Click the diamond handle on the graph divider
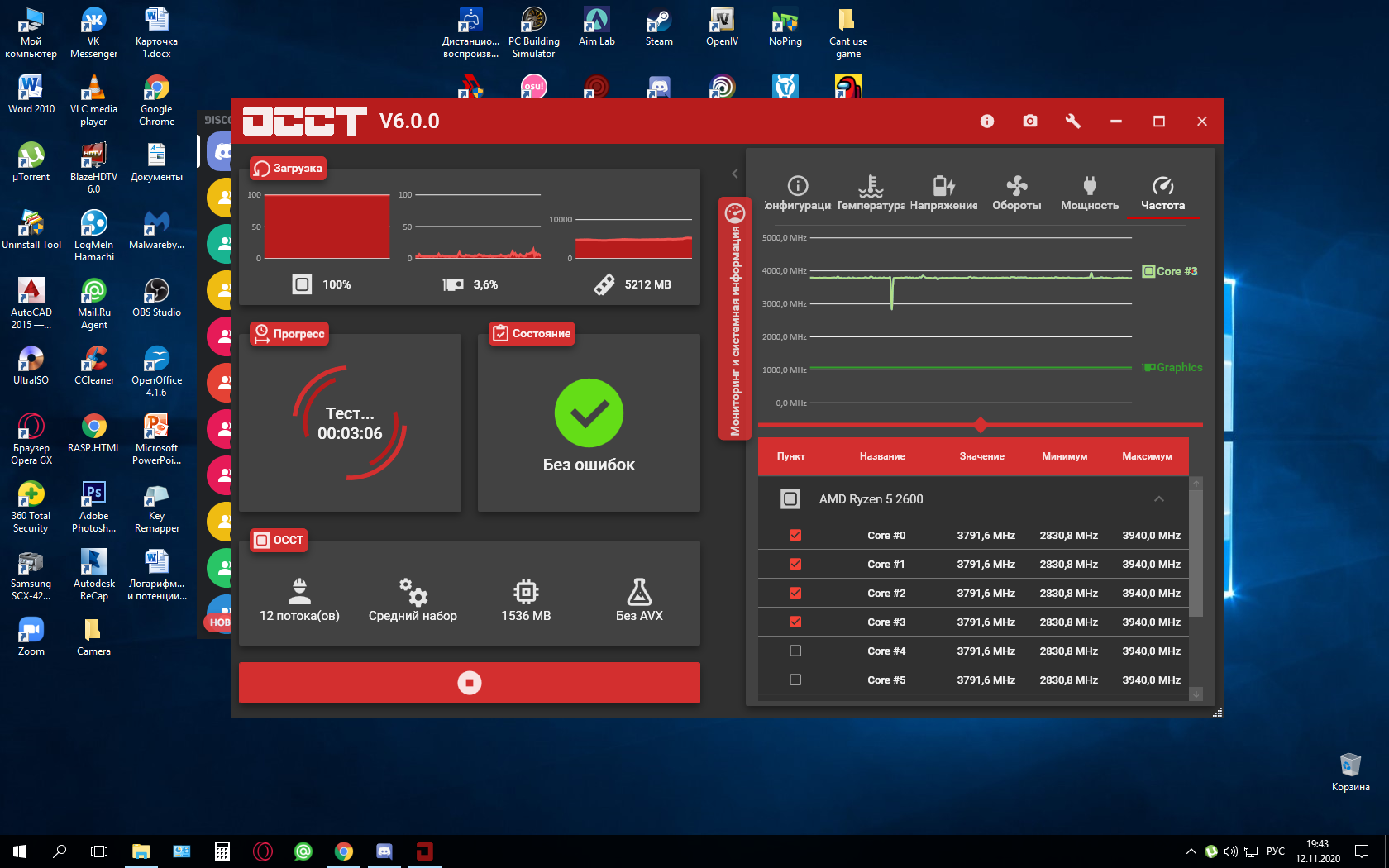 (x=981, y=425)
